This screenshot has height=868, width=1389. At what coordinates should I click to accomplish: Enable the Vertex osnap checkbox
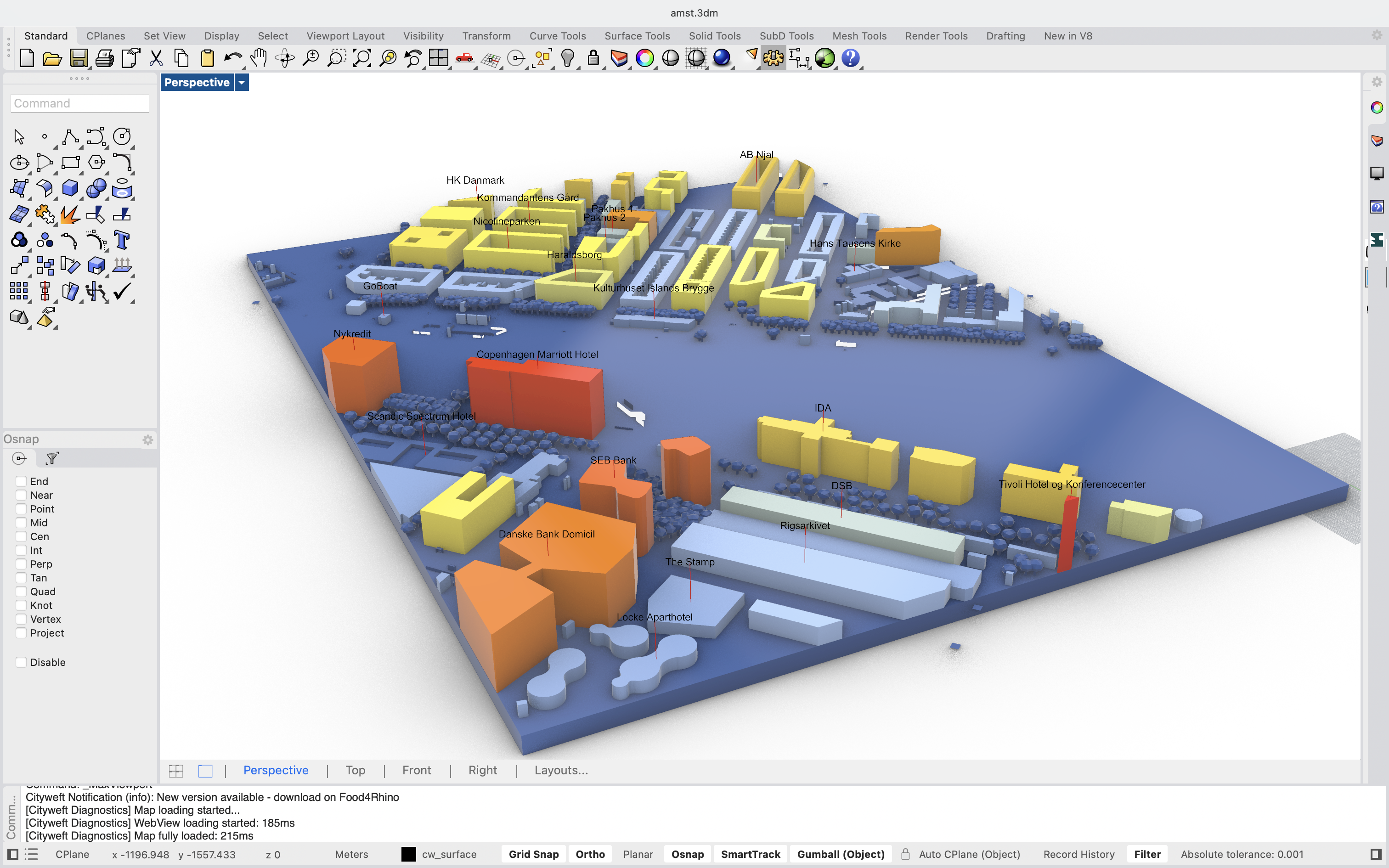click(21, 619)
